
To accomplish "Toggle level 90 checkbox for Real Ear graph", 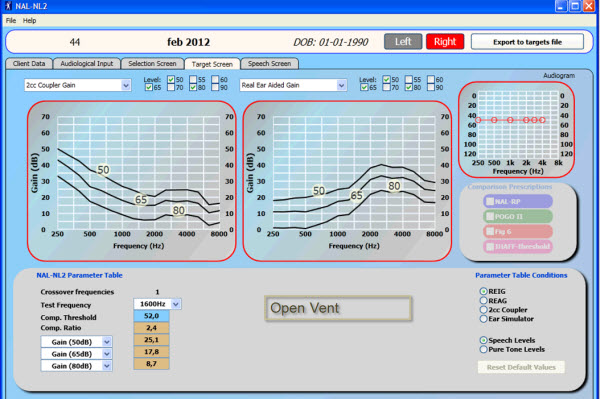I will [431, 88].
